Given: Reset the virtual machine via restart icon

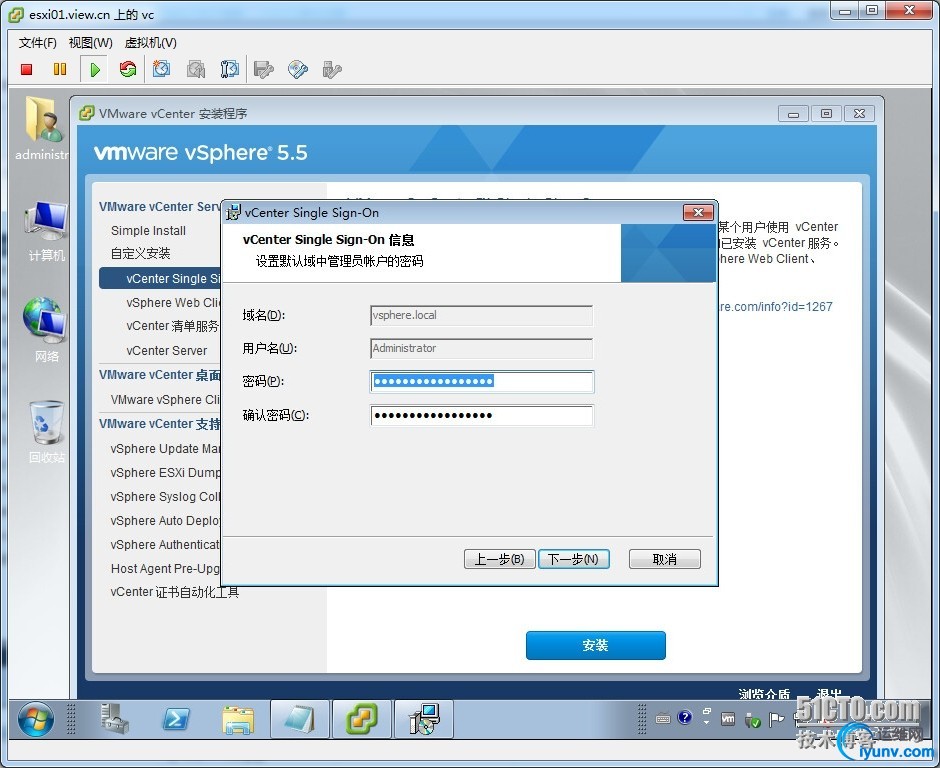Looking at the screenshot, I should [x=128, y=70].
